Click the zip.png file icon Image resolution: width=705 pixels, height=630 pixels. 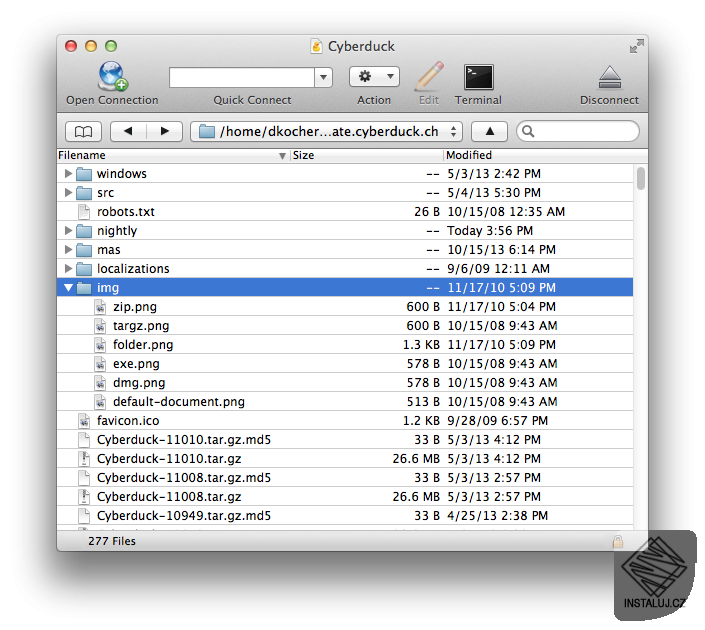pyautogui.click(x=100, y=307)
